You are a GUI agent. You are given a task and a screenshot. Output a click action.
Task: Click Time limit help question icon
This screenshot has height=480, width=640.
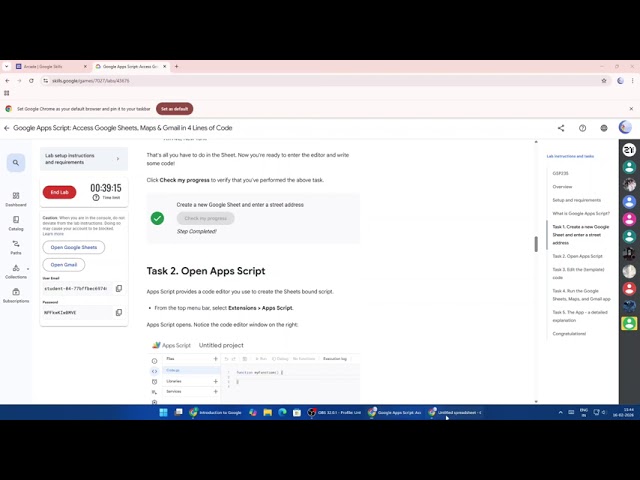96,198
